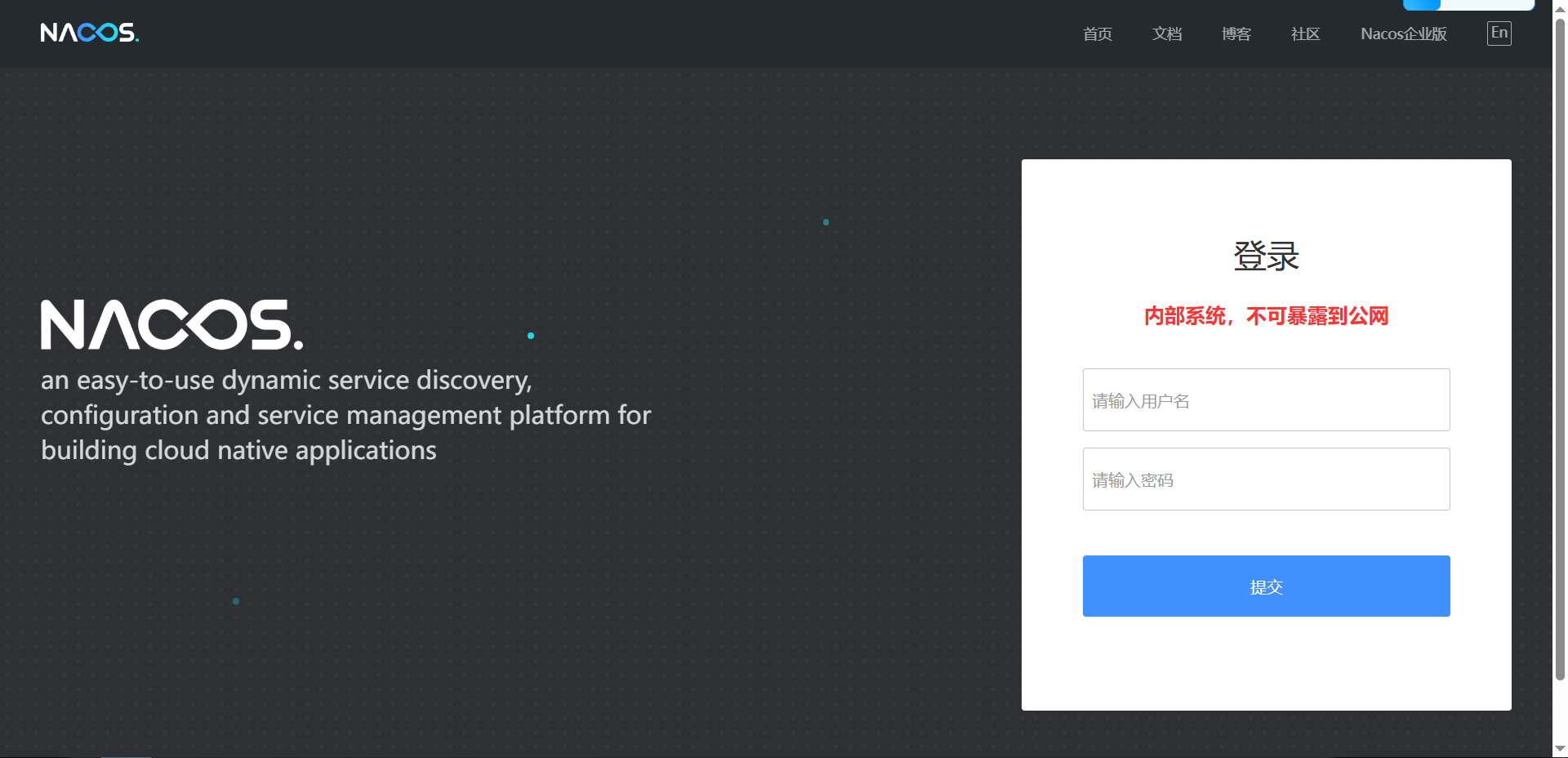Visit the Nacos企业版 link
Screen dimensions: 1568x758
coord(1403,34)
